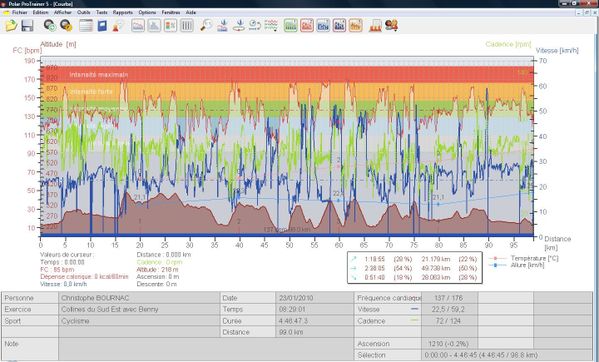
Task: Click the stopwatch with curved arrow icon
Action: point(255,26)
